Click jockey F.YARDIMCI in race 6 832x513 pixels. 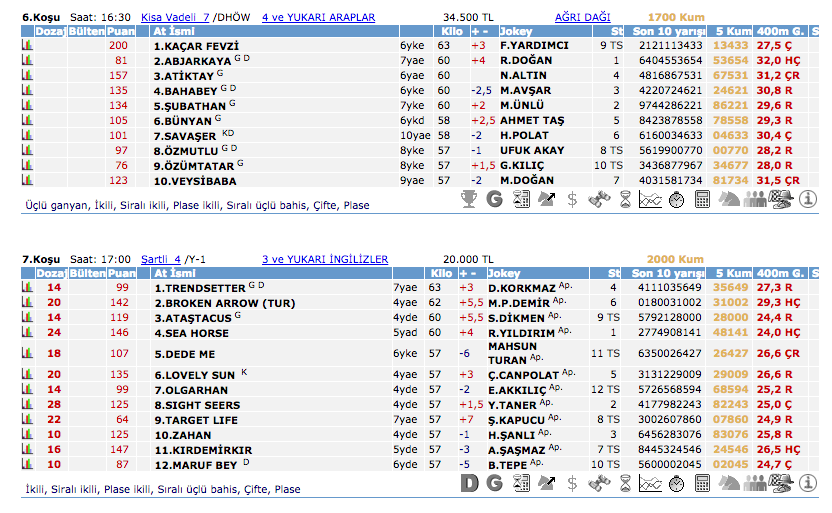click(x=534, y=46)
